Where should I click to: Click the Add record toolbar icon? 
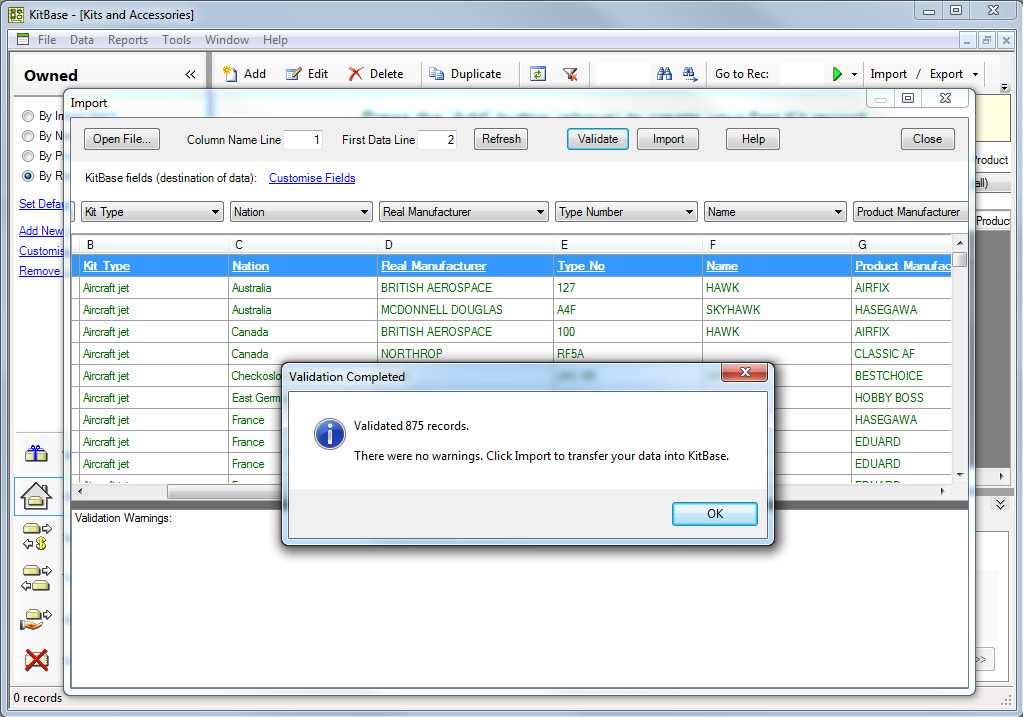tap(230, 74)
